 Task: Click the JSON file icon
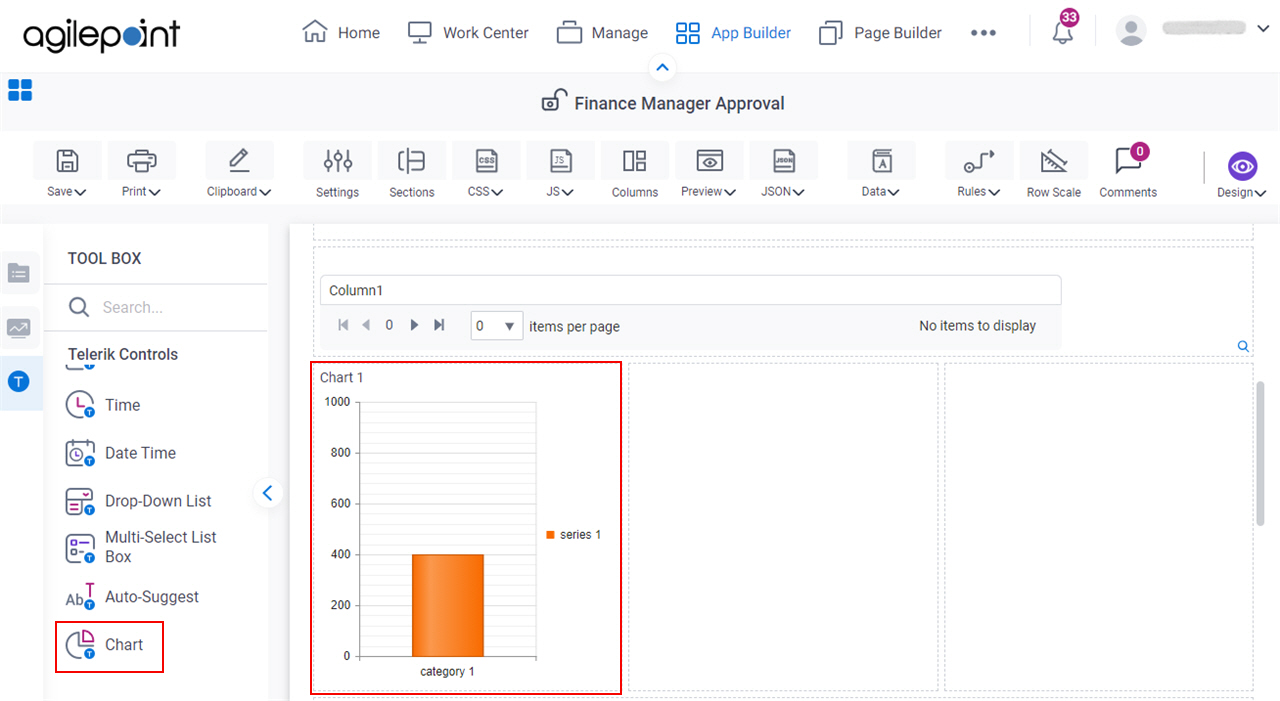pos(784,160)
